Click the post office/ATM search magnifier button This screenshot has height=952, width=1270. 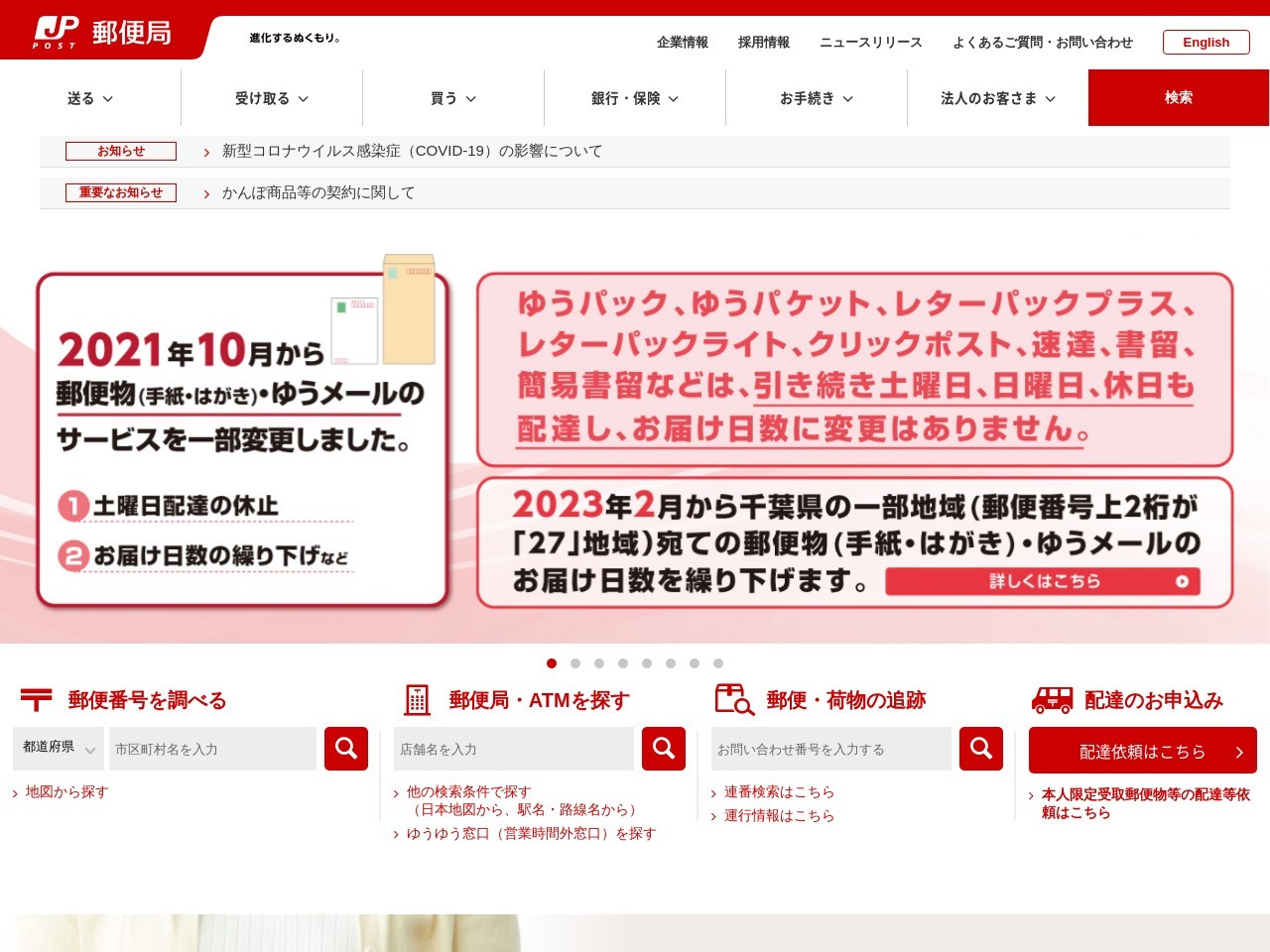pyautogui.click(x=664, y=749)
